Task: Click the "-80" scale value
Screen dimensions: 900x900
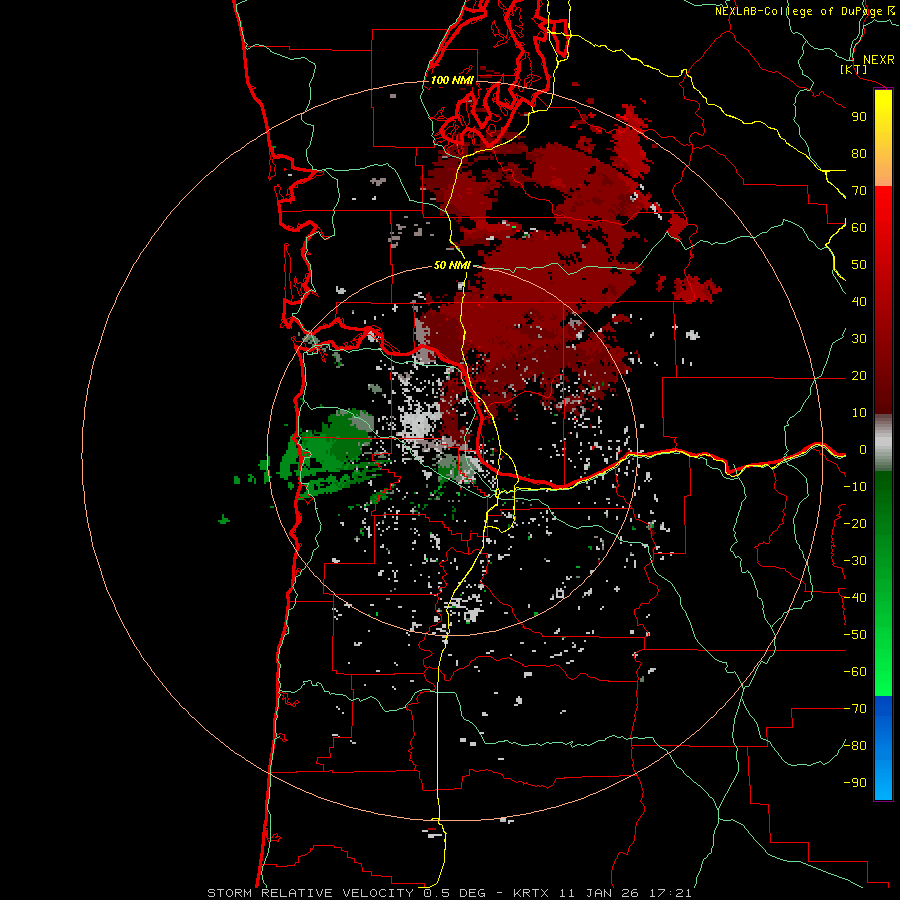Action: pyautogui.click(x=855, y=746)
